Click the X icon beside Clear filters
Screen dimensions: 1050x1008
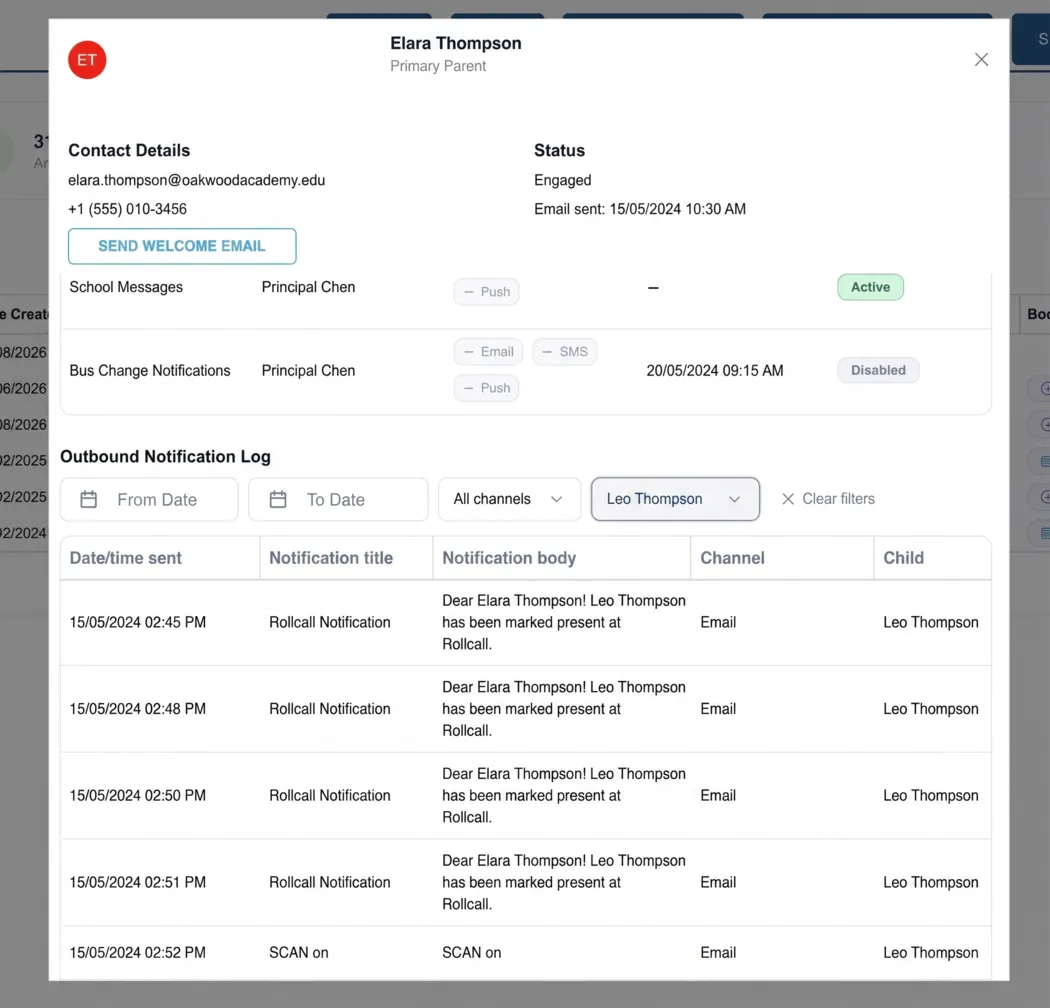click(x=788, y=499)
